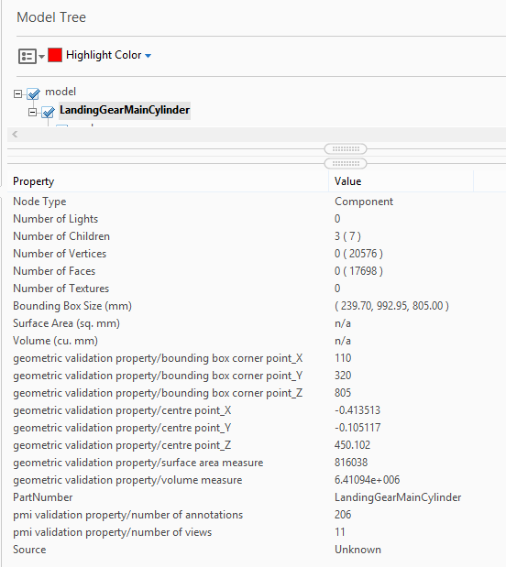Uncheck the LandingGearMainCylinder checkbox
The image size is (506, 567).
point(48,112)
